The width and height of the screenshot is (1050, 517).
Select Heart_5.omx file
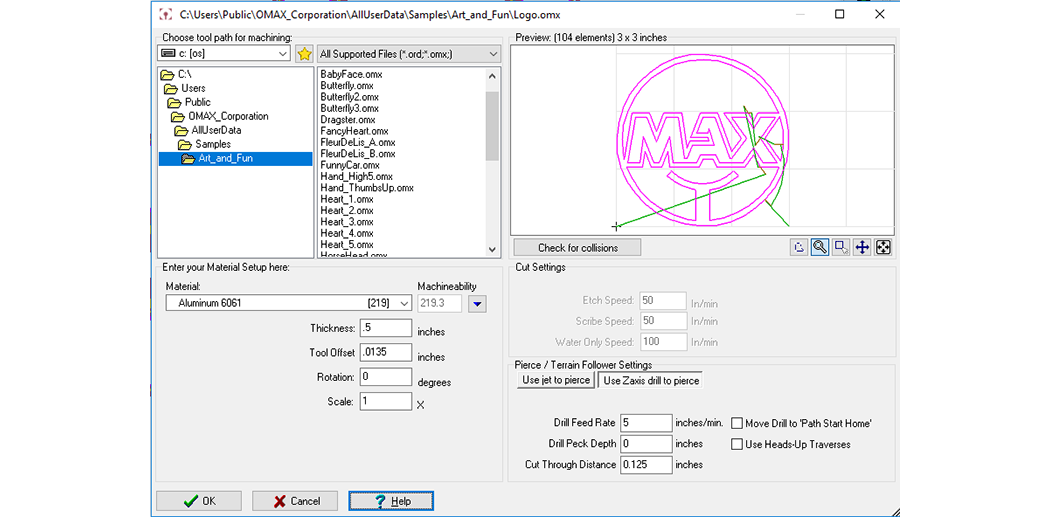pos(347,244)
